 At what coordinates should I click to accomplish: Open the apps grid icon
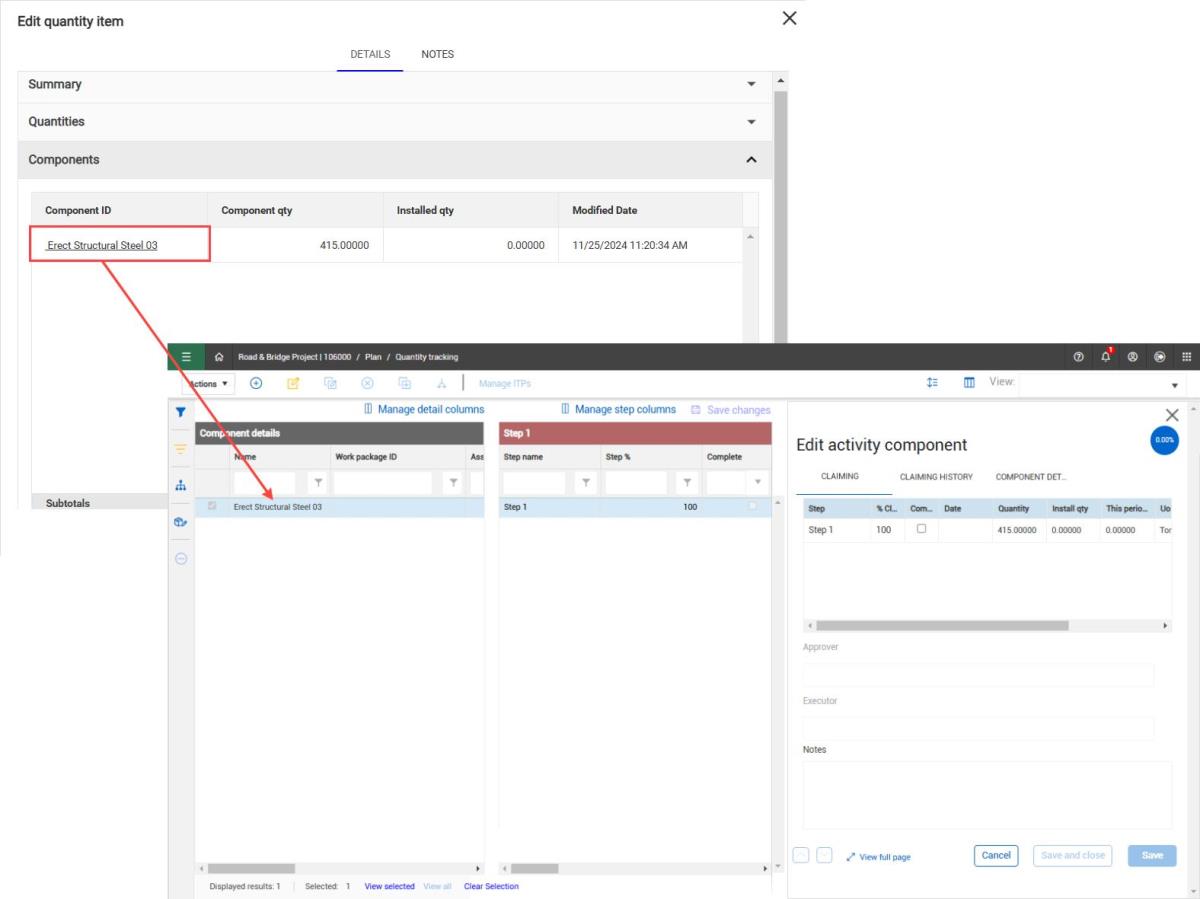[x=1187, y=357]
